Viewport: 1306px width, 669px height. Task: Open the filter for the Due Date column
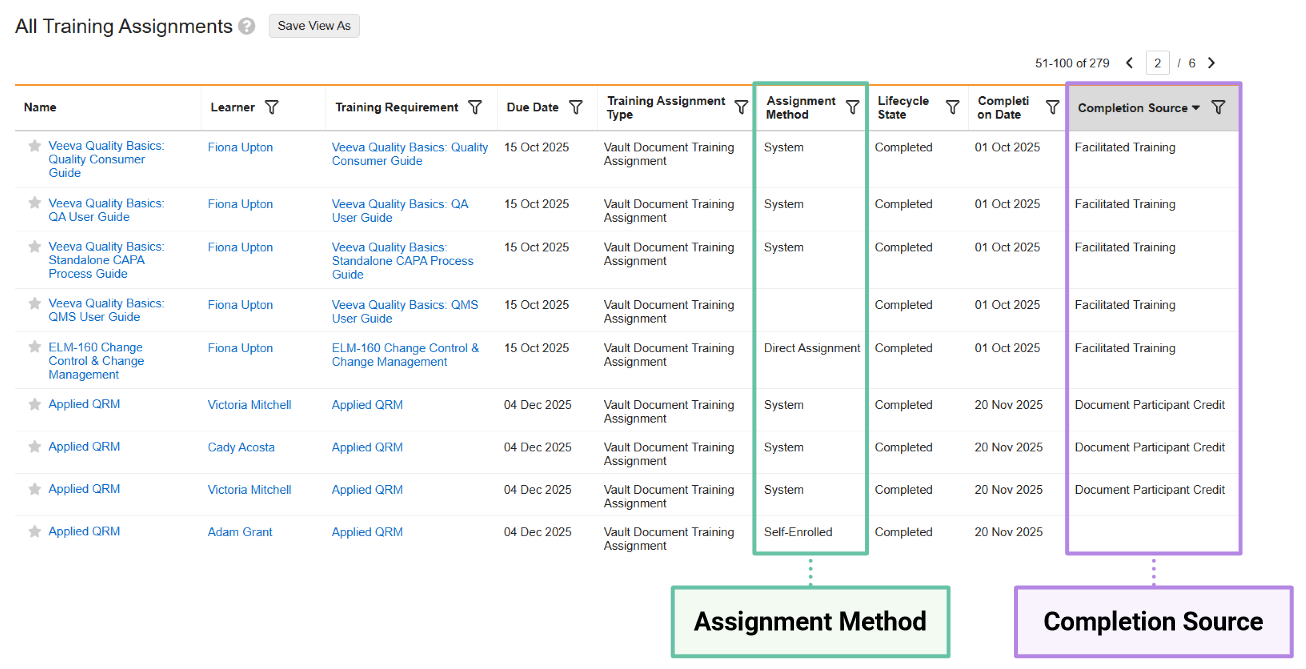point(575,107)
